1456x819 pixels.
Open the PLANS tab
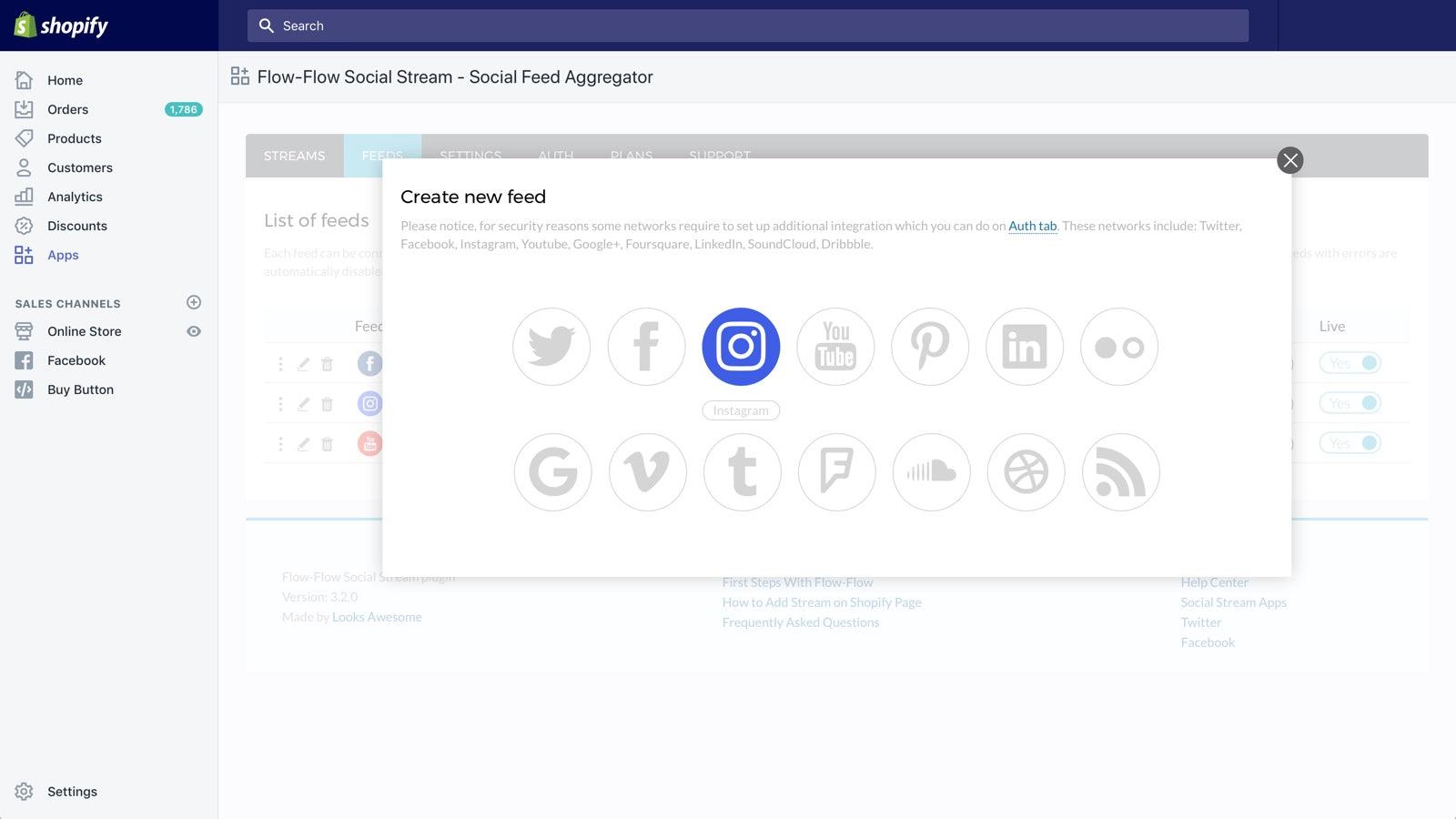(631, 156)
